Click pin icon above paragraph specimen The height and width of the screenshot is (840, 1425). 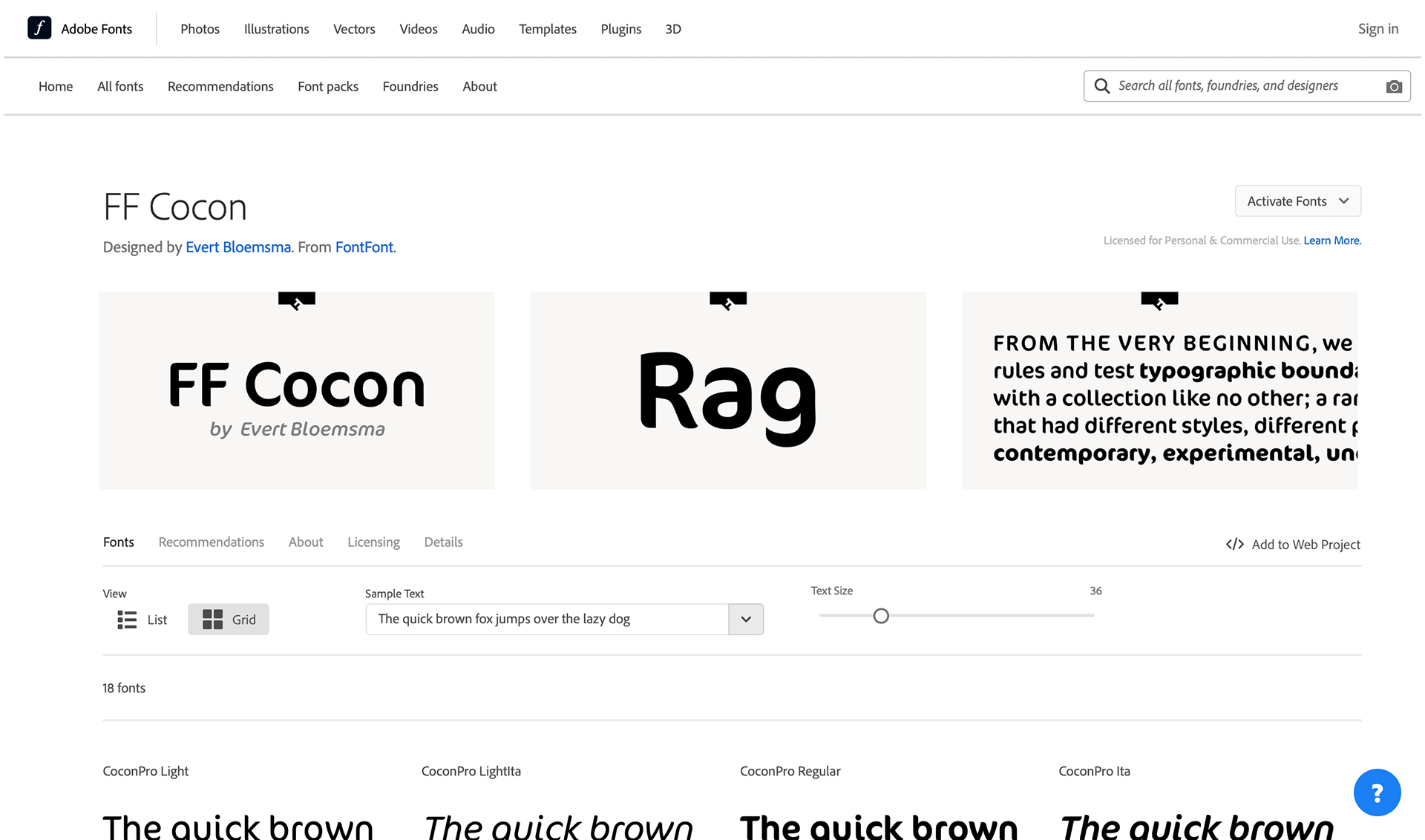[x=1159, y=301]
